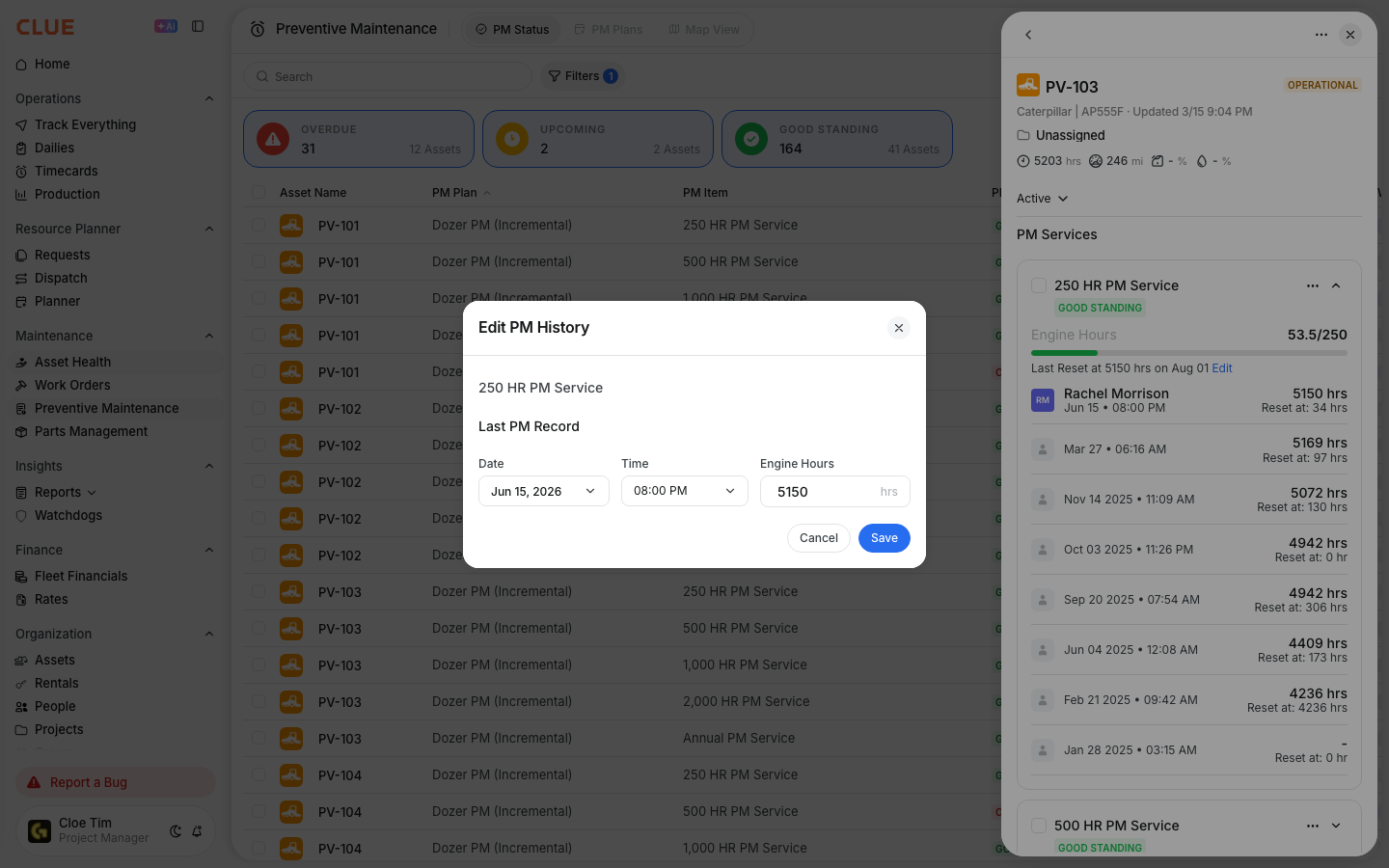The height and width of the screenshot is (868, 1389).
Task: Close the Edit PM History dialog
Action: [899, 328]
